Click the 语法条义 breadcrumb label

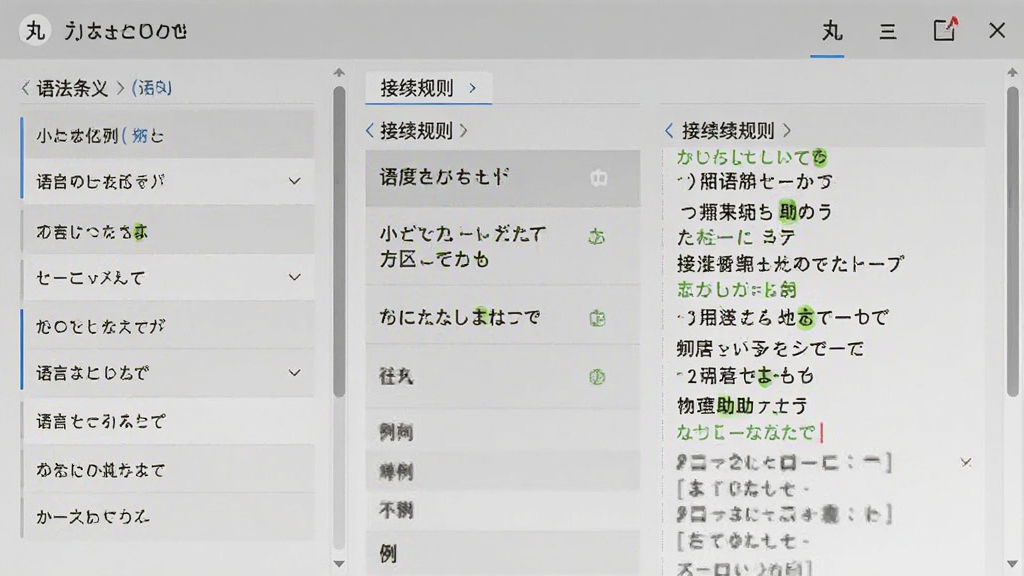point(72,88)
